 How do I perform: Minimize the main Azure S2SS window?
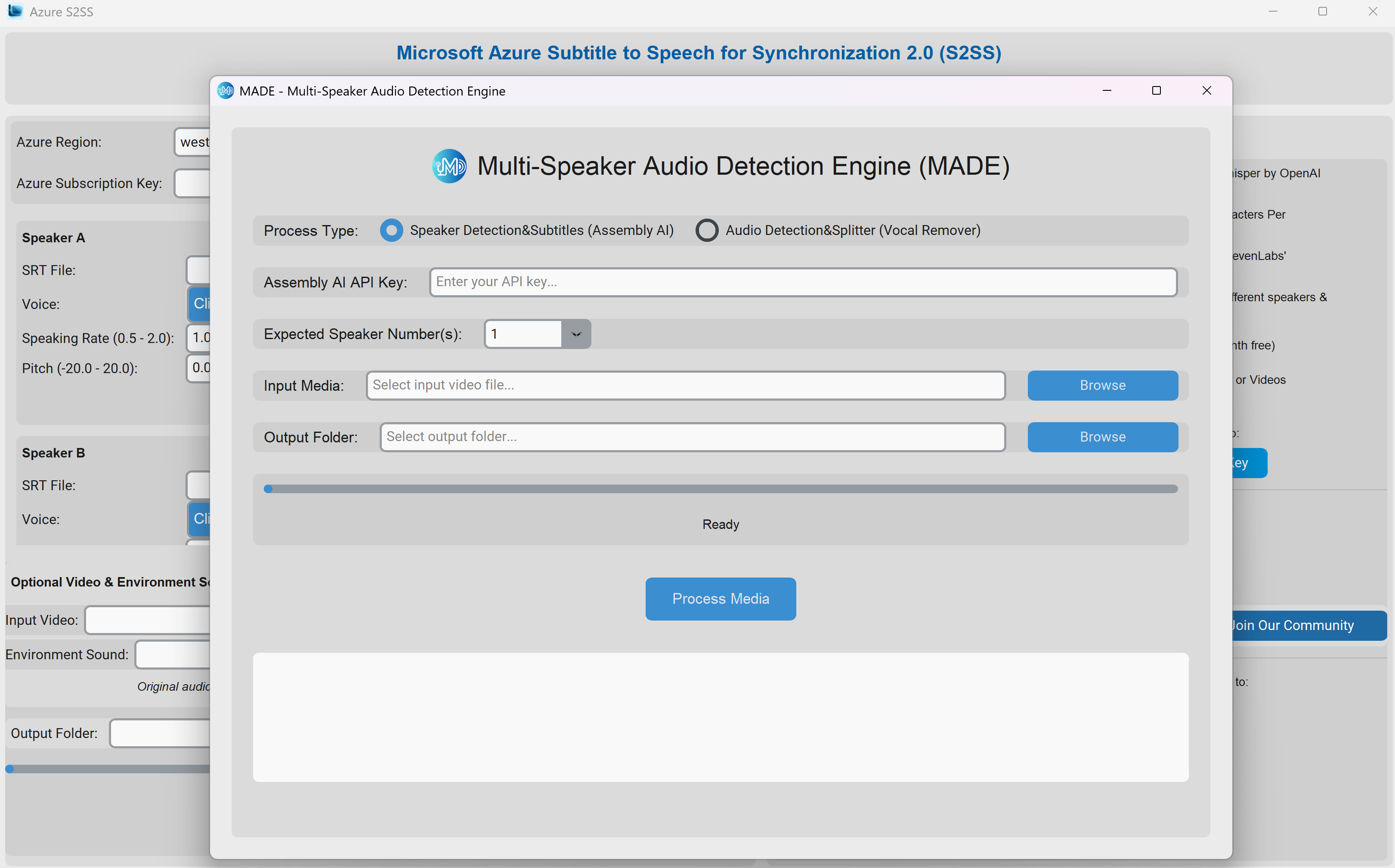click(1273, 12)
